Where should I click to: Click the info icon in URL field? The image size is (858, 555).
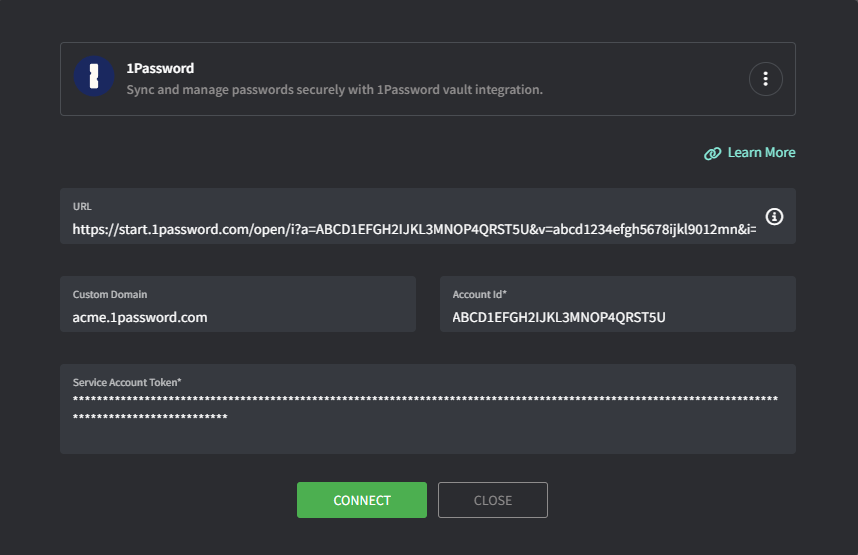(x=774, y=217)
